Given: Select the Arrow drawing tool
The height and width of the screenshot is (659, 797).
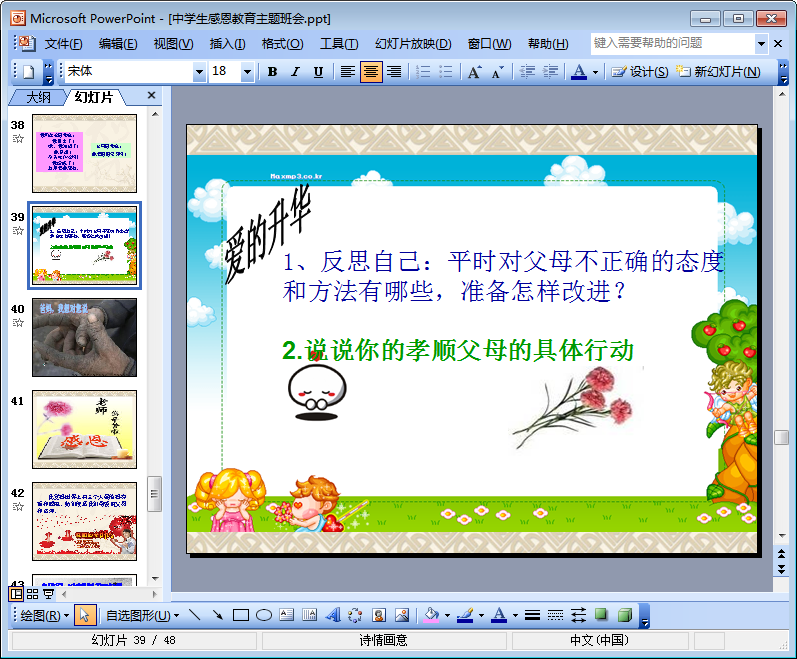Looking at the screenshot, I should point(218,615).
